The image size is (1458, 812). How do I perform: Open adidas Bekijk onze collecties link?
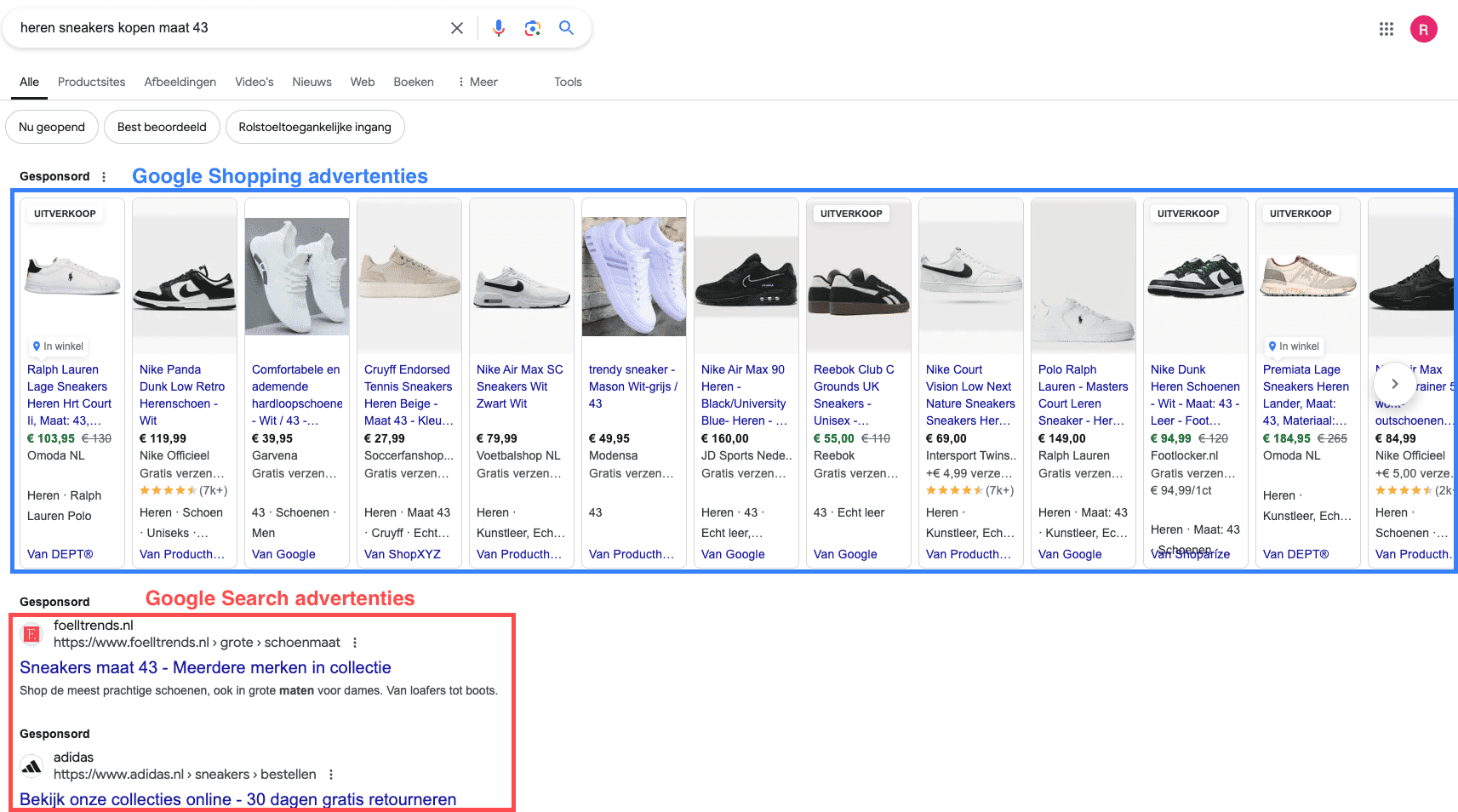237,799
